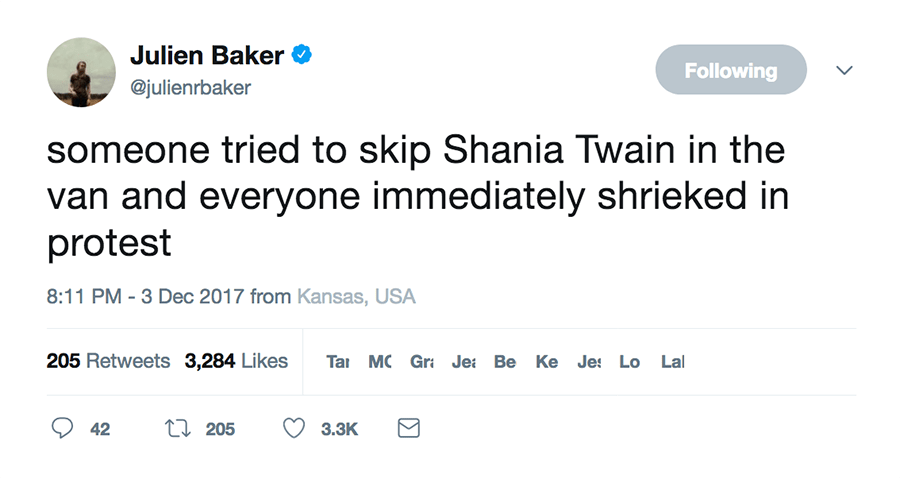Click the envelope direct message icon
900x479 pixels.
(x=408, y=429)
